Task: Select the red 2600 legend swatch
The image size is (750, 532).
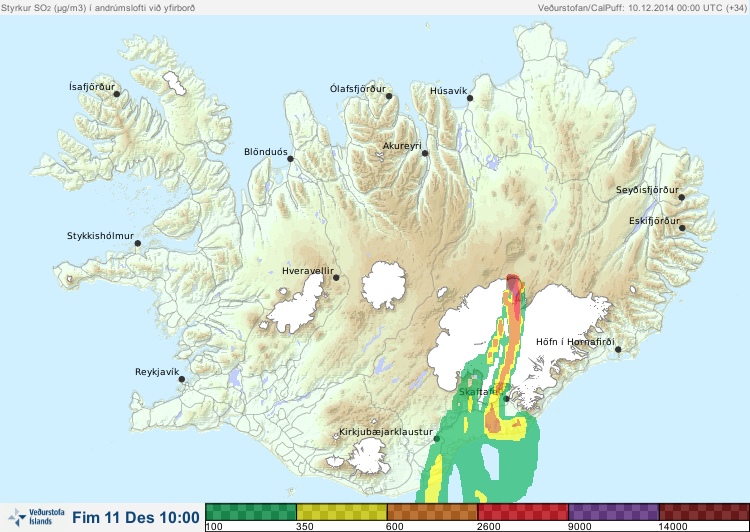Action: pyautogui.click(x=523, y=512)
